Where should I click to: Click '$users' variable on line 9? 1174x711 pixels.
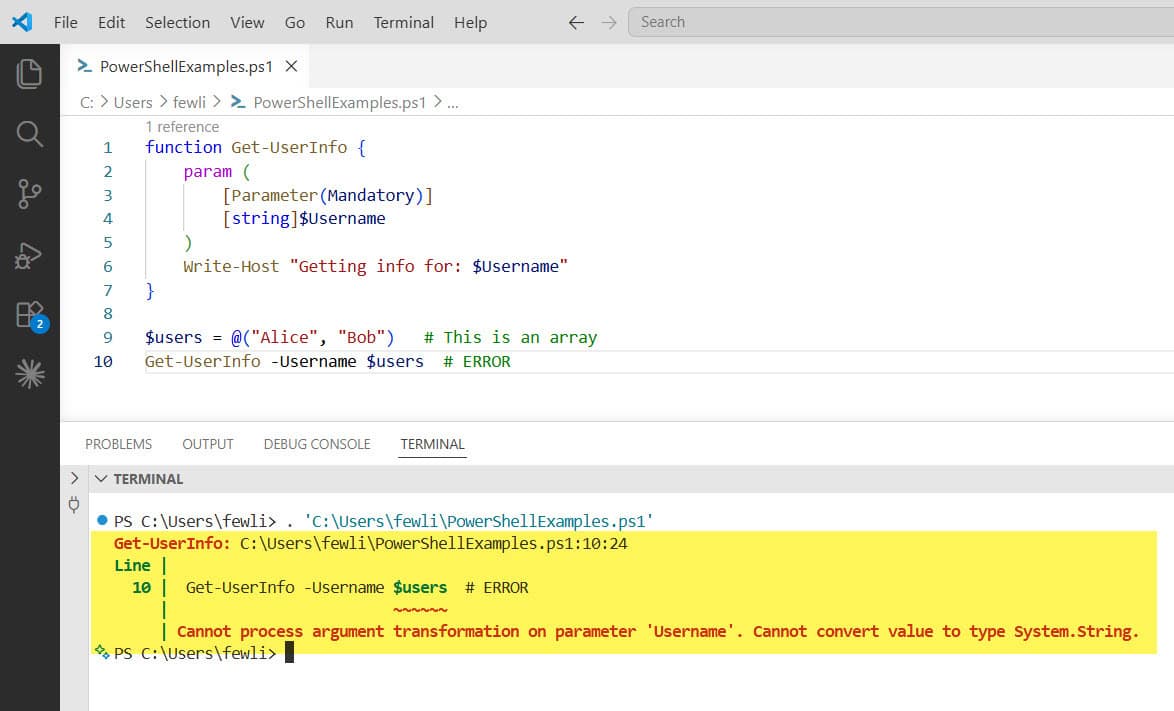(x=174, y=338)
